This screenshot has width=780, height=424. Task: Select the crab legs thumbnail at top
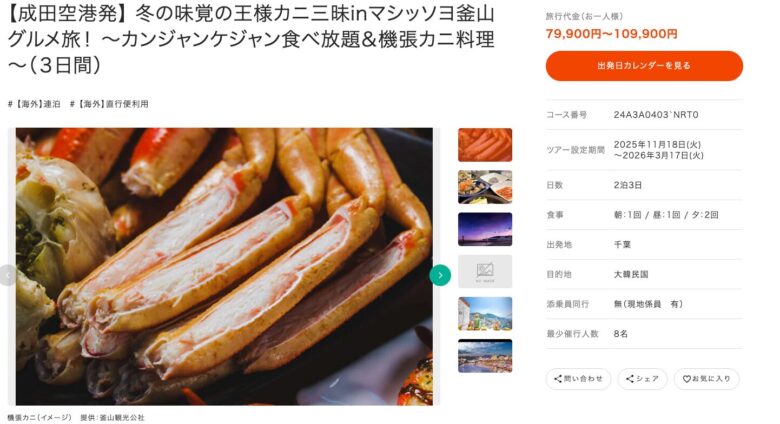tap(485, 145)
